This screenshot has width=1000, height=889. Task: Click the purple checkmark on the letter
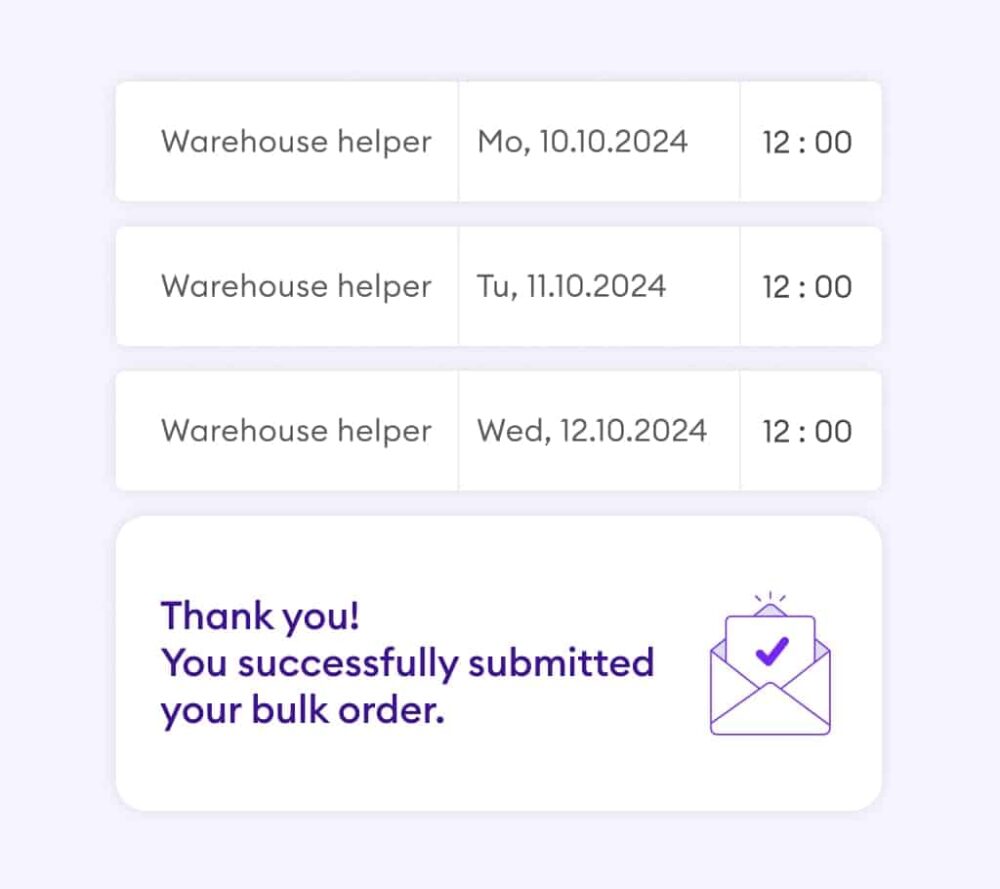tap(772, 651)
